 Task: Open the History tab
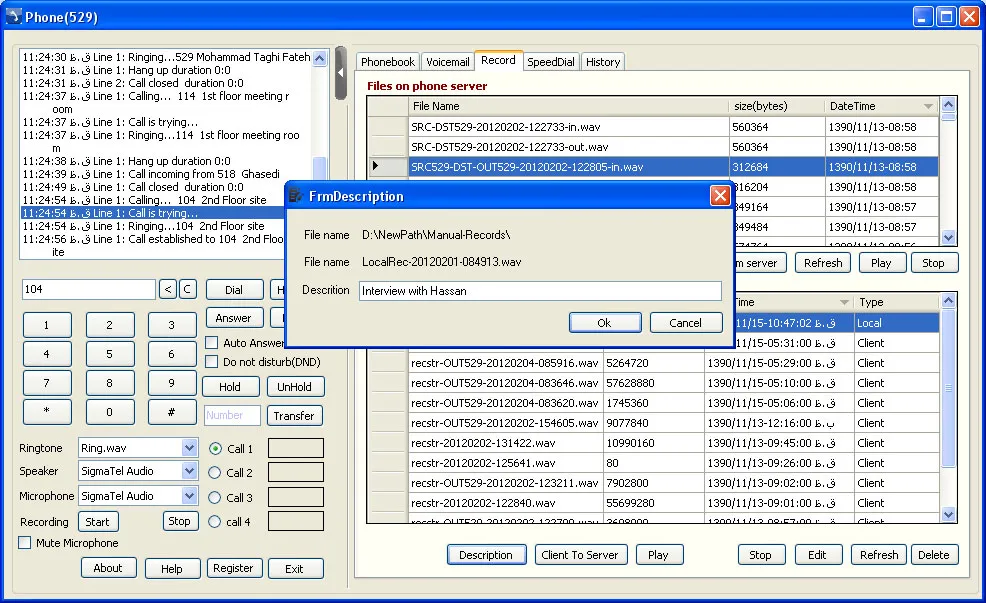pos(603,62)
